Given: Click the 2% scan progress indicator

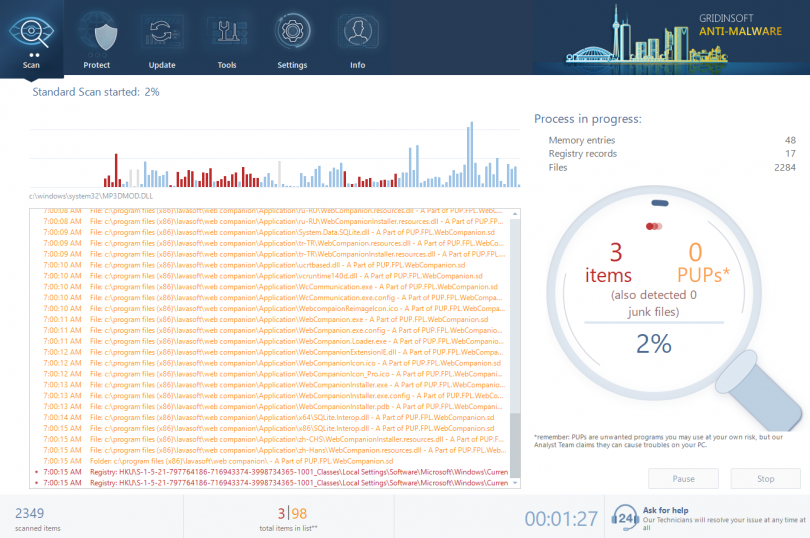Looking at the screenshot, I should tap(654, 345).
